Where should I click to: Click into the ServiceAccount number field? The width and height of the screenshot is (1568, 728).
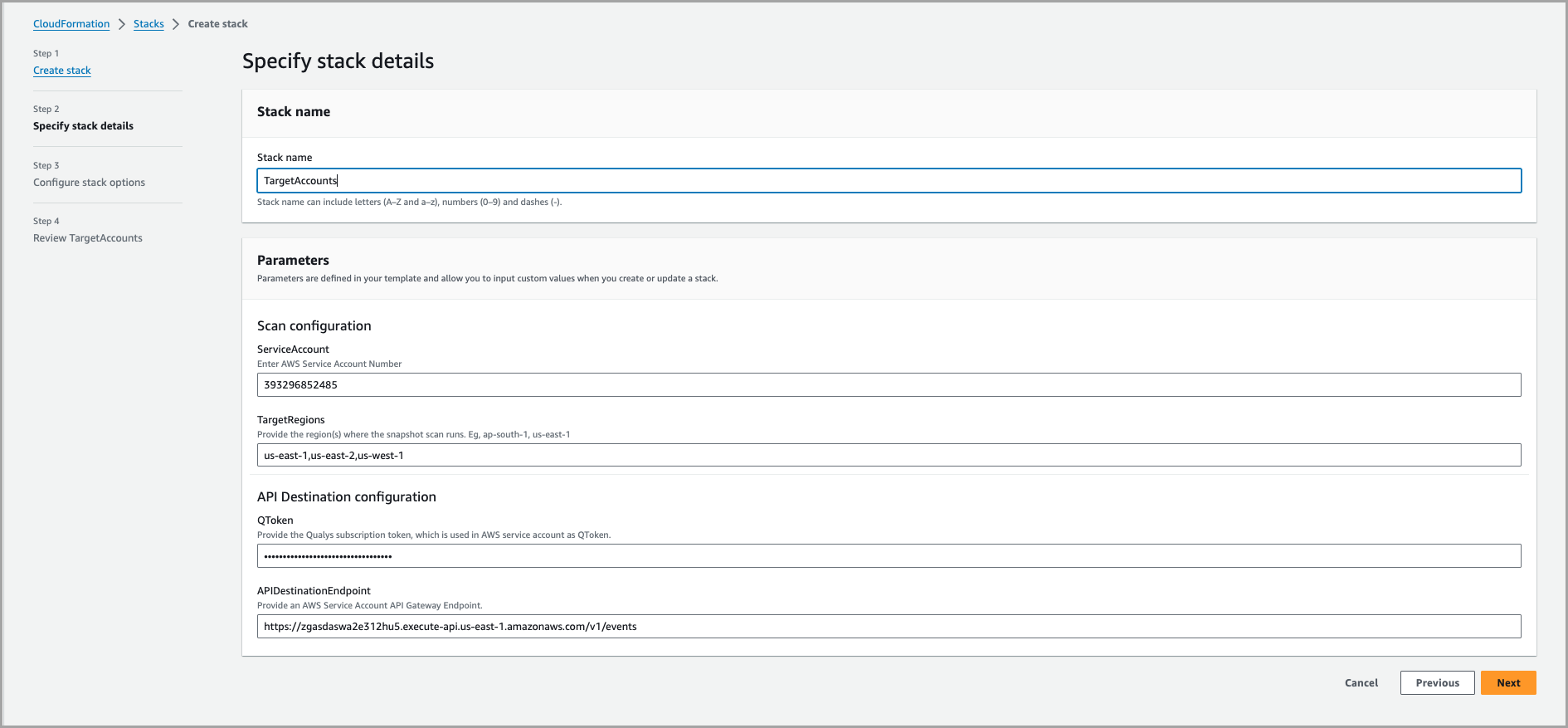pyautogui.click(x=889, y=385)
